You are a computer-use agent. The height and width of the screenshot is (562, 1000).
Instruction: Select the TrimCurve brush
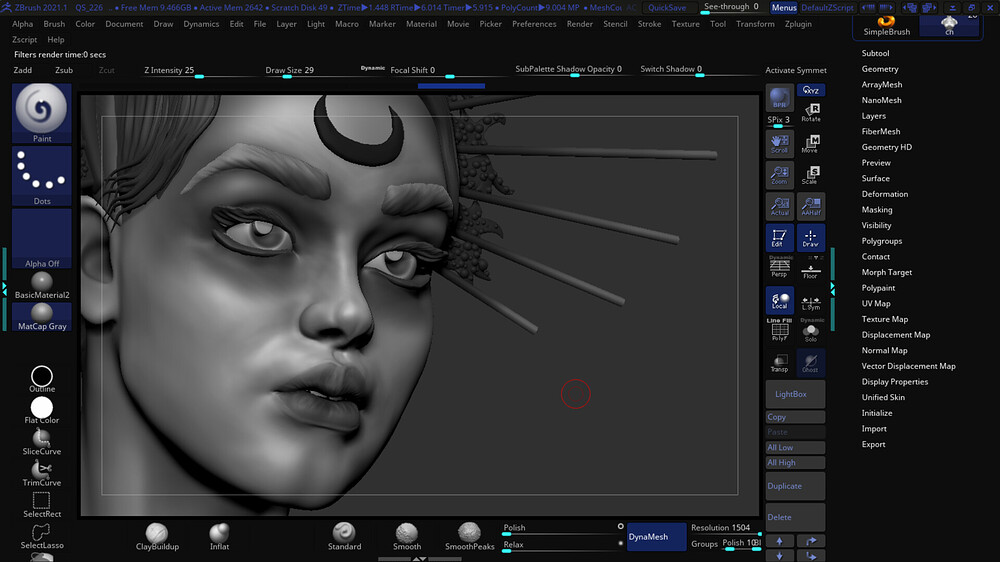42,471
